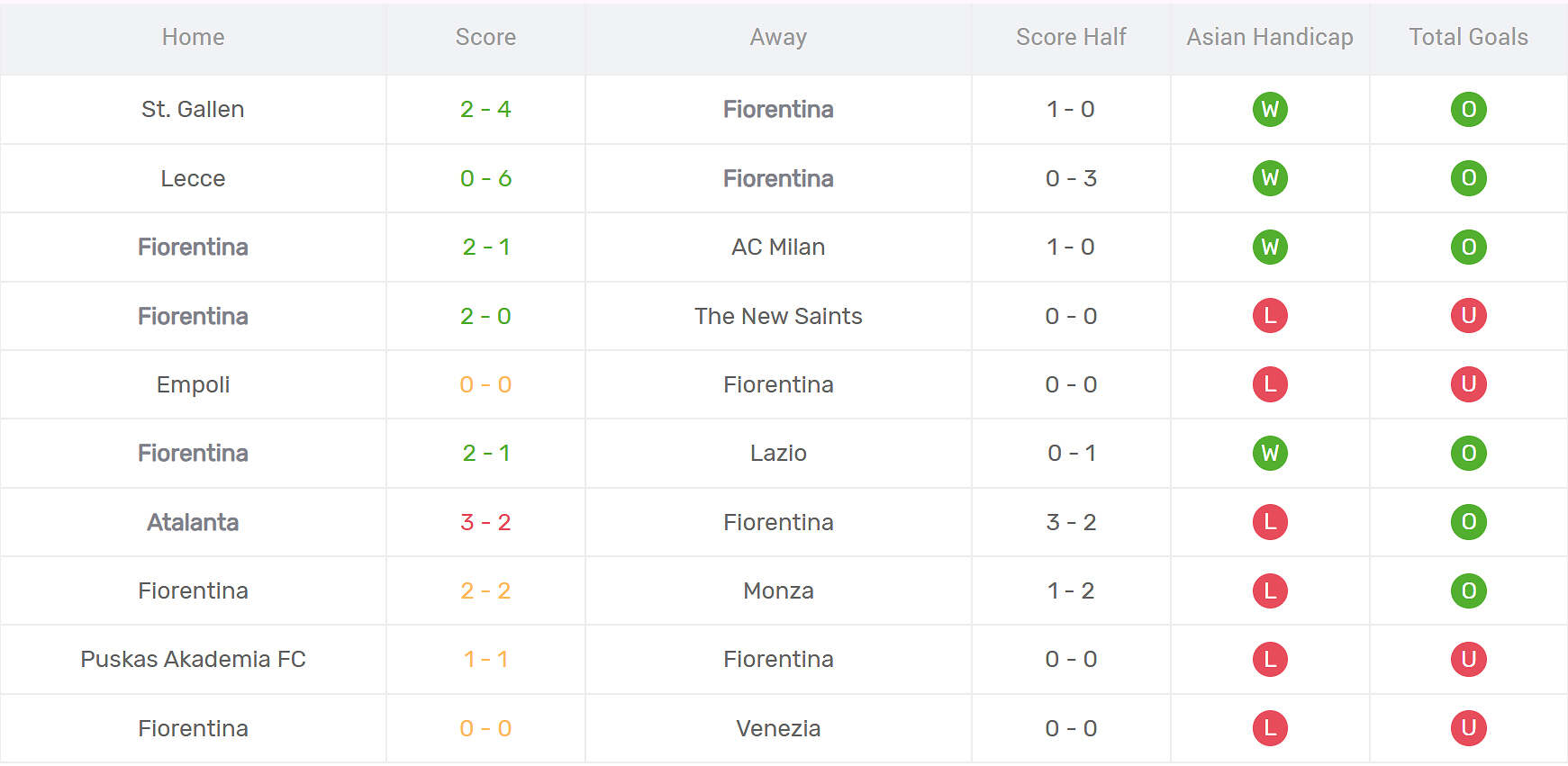The width and height of the screenshot is (1568, 766).
Task: Open the AC Milan team link
Action: 778,247
